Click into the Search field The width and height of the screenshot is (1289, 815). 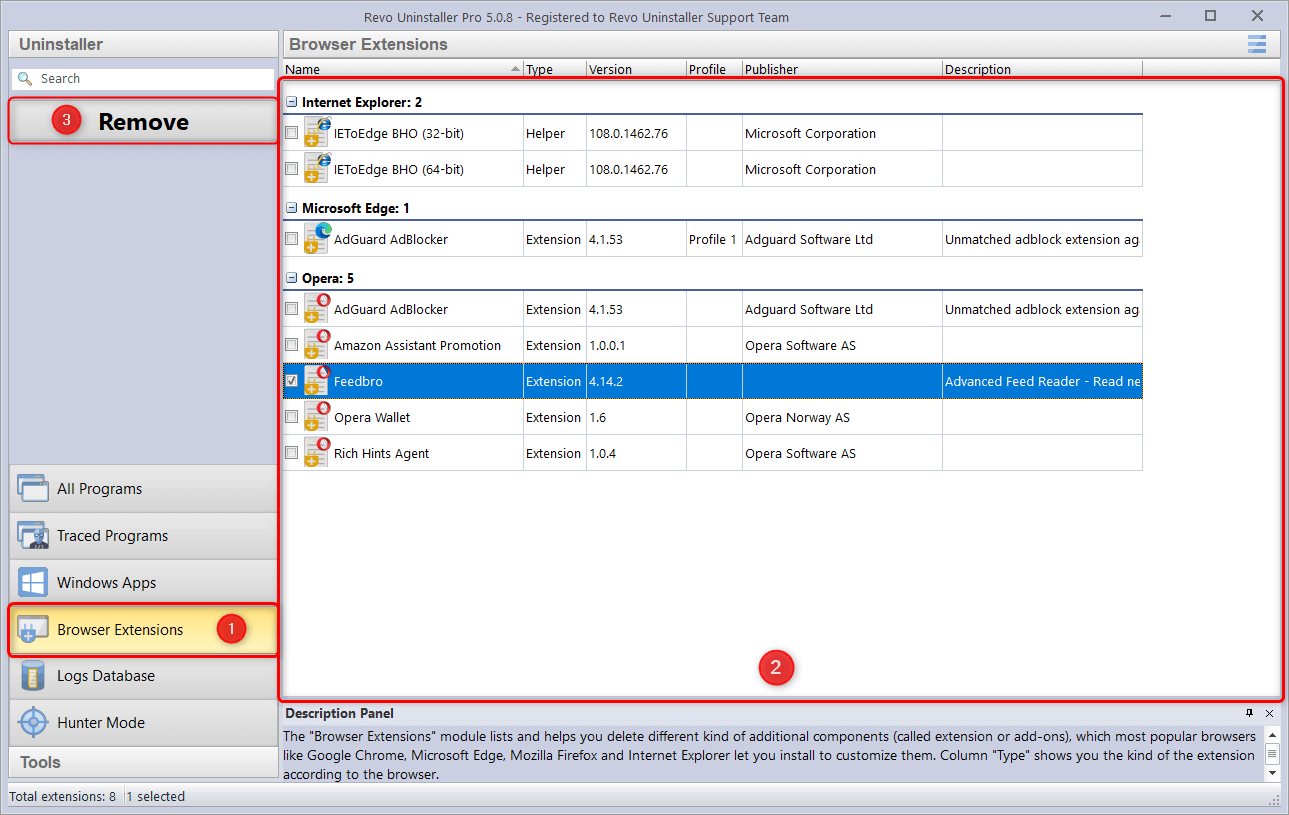click(x=142, y=78)
